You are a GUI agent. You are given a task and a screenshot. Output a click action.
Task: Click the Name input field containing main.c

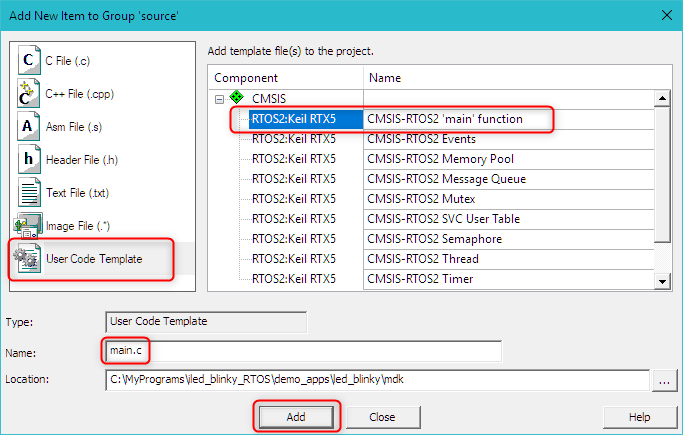point(304,351)
